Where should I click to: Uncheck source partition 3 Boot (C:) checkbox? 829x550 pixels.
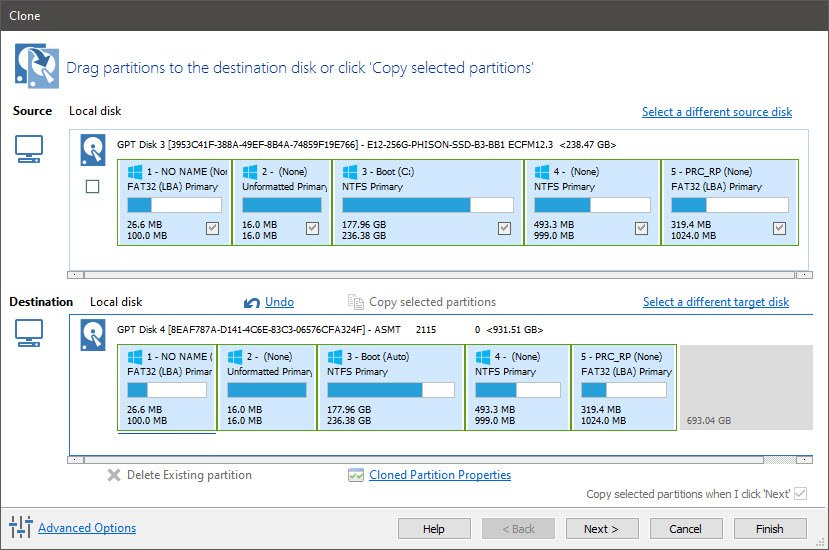tap(504, 228)
